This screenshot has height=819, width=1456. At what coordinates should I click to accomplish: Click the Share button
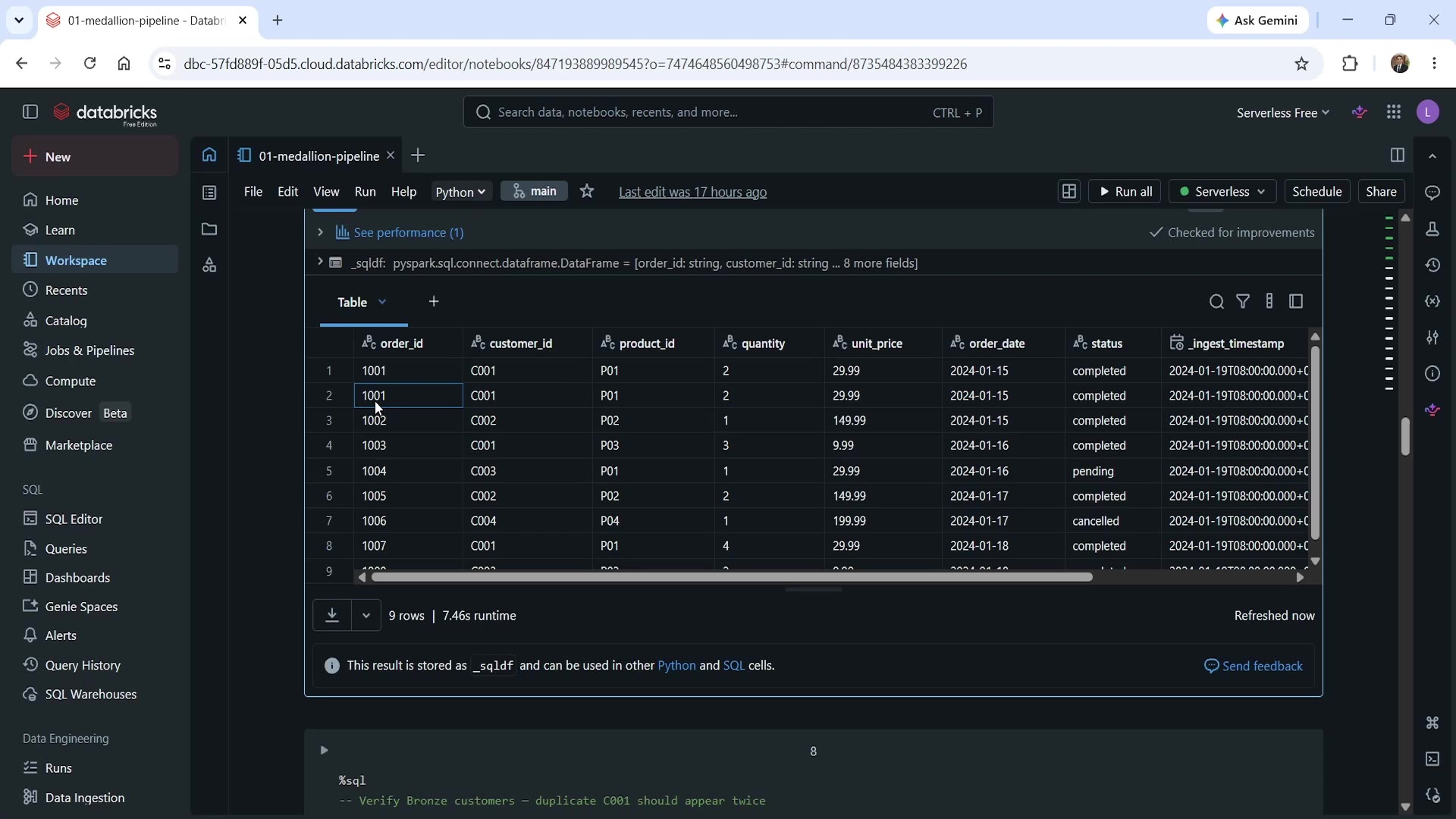(x=1381, y=192)
